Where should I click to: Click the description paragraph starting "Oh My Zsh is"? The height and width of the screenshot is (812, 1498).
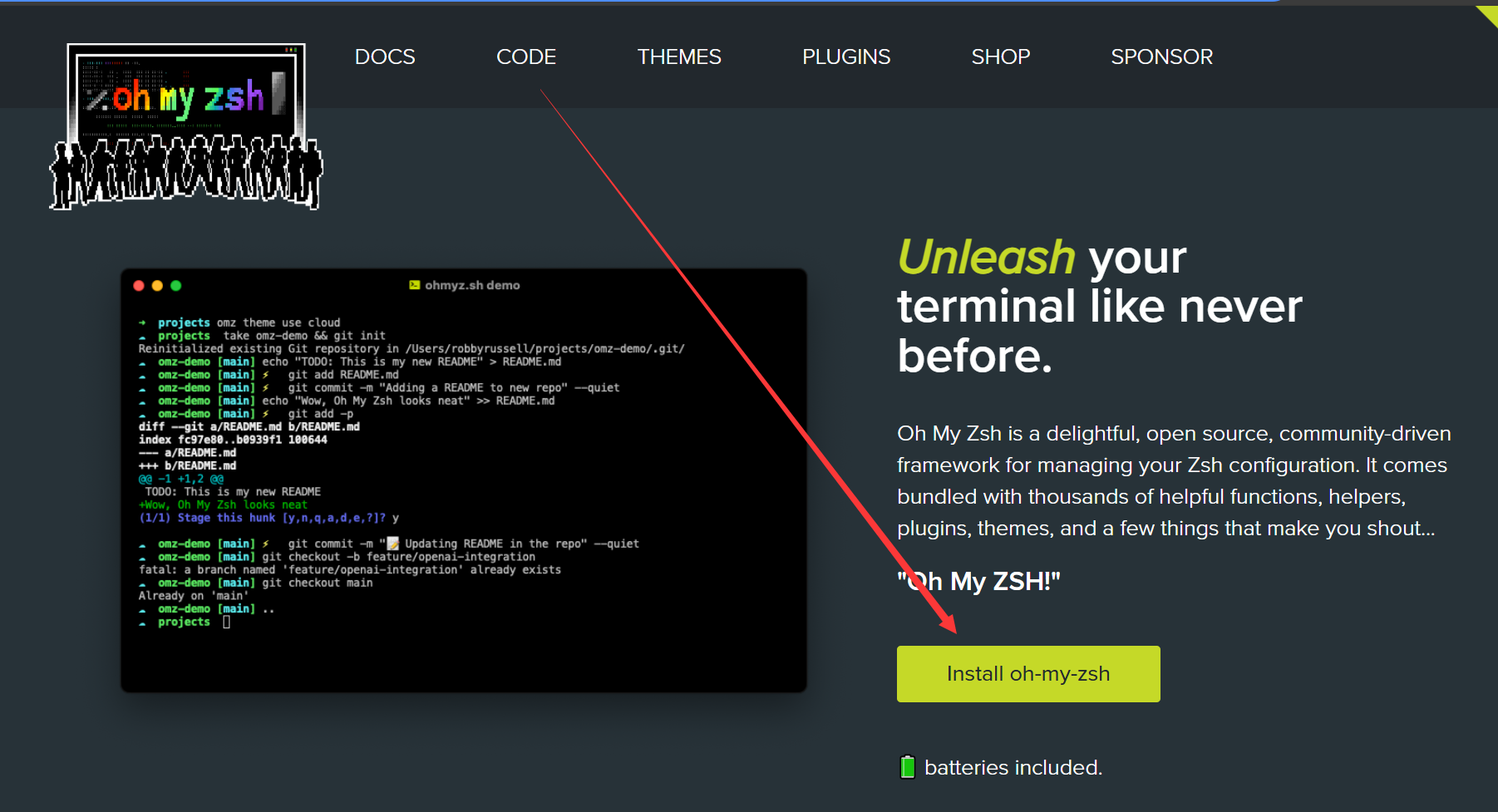(x=1174, y=480)
